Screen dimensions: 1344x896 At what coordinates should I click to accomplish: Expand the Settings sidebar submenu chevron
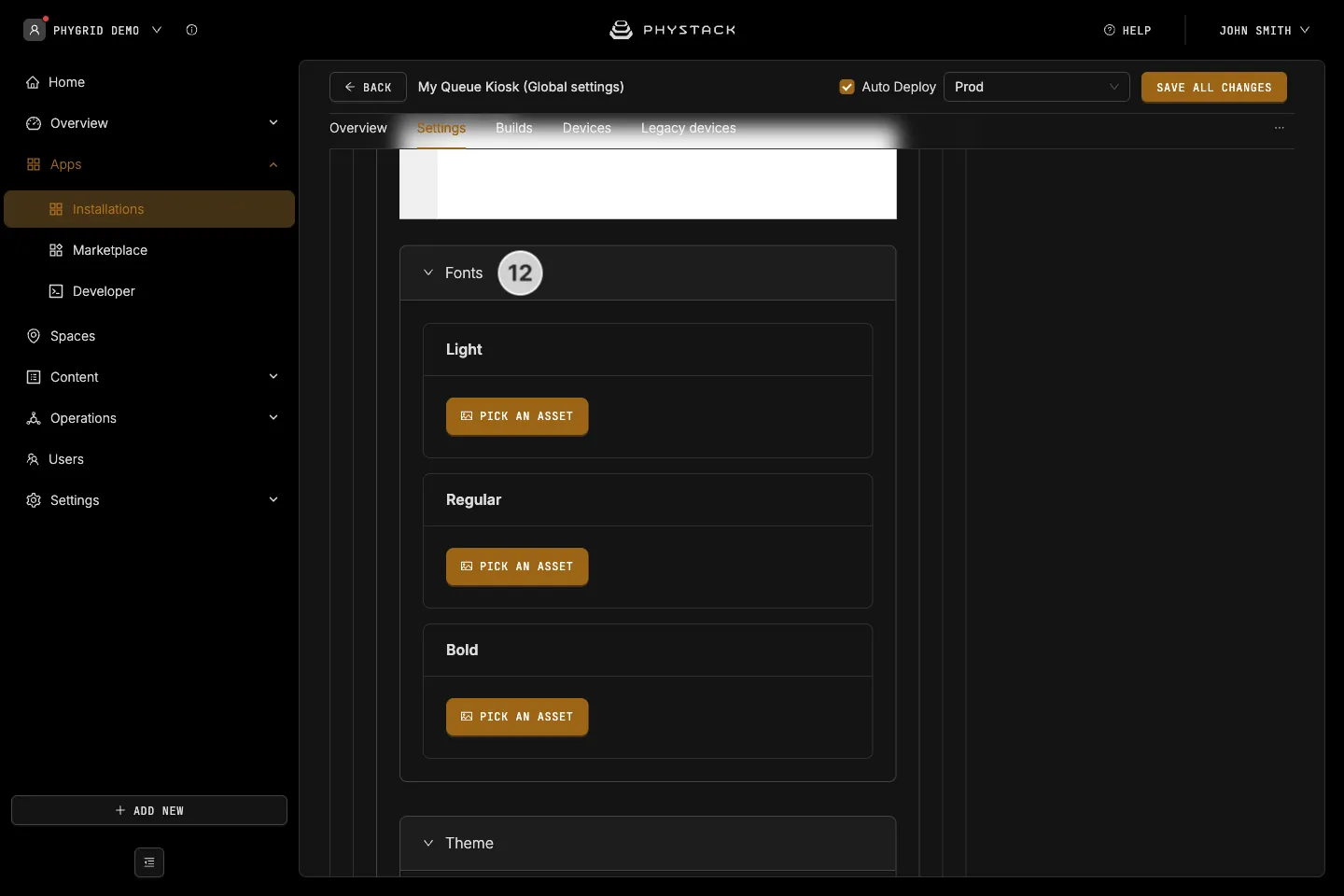(273, 500)
